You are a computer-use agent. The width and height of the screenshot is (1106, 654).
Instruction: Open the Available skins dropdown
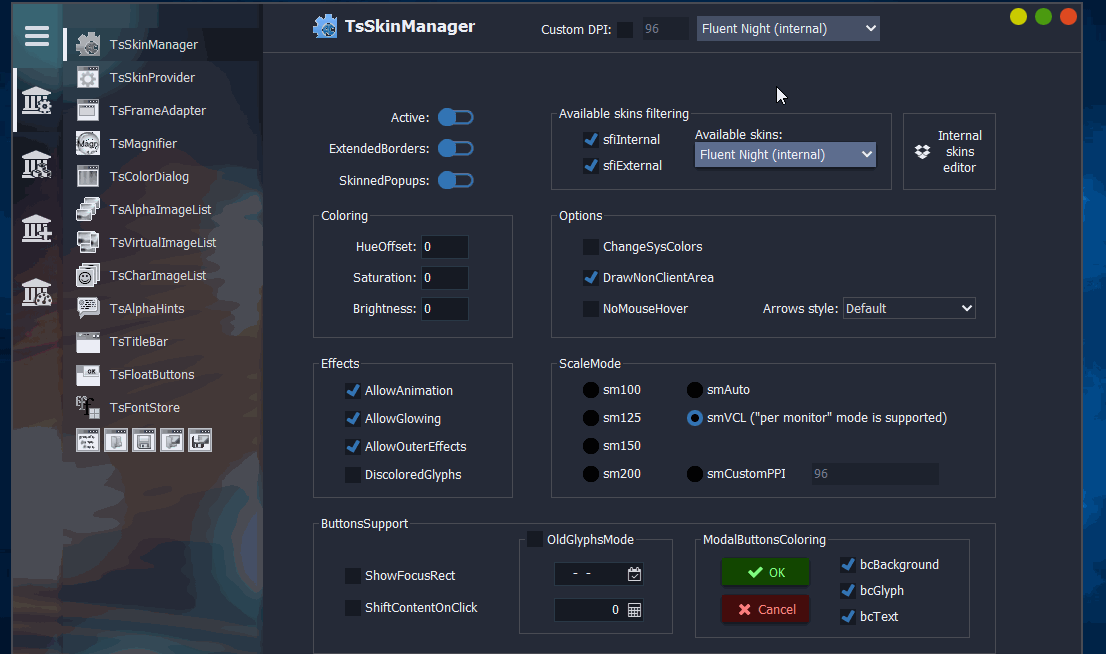pyautogui.click(x=785, y=155)
